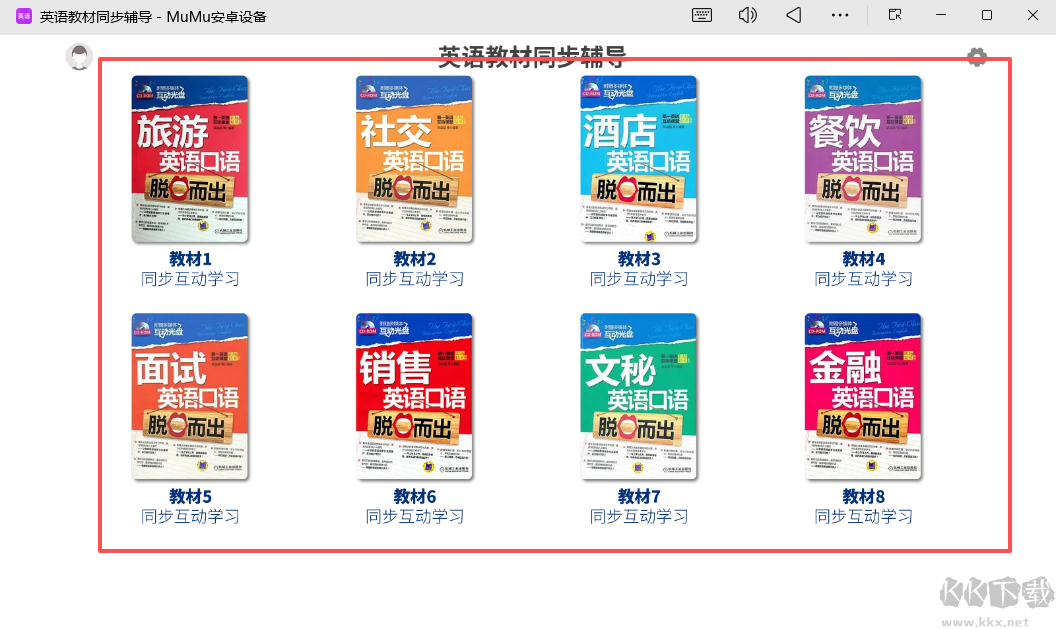The width and height of the screenshot is (1056, 629).
Task: Open the 旅游英语口语 book cover
Action: (x=190, y=160)
